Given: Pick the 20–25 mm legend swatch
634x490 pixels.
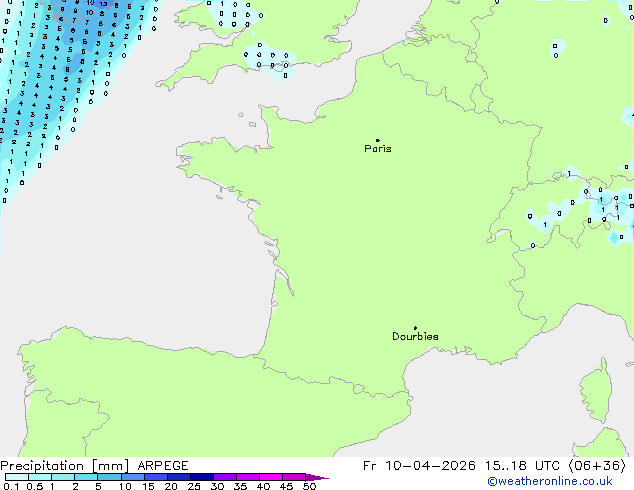Looking at the screenshot, I should [x=178, y=477].
